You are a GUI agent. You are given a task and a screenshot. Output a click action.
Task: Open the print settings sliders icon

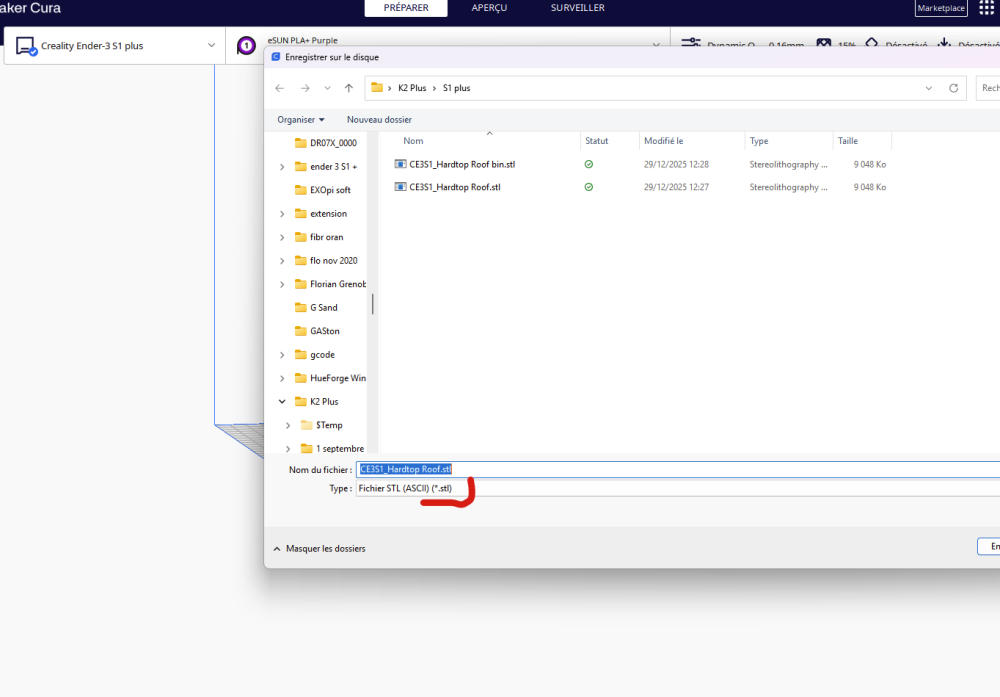pos(691,43)
